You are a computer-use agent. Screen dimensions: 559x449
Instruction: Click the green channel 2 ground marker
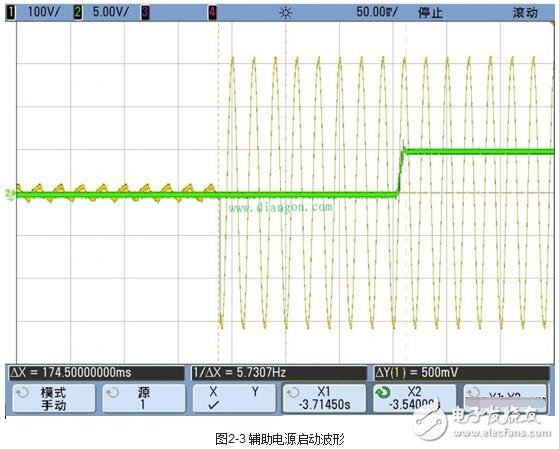click(x=10, y=194)
